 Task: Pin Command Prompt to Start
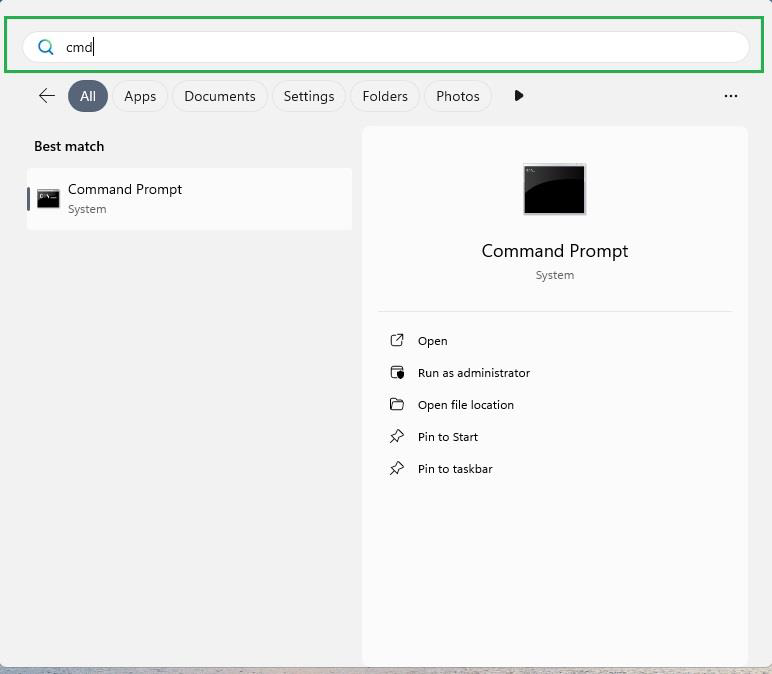tap(448, 437)
